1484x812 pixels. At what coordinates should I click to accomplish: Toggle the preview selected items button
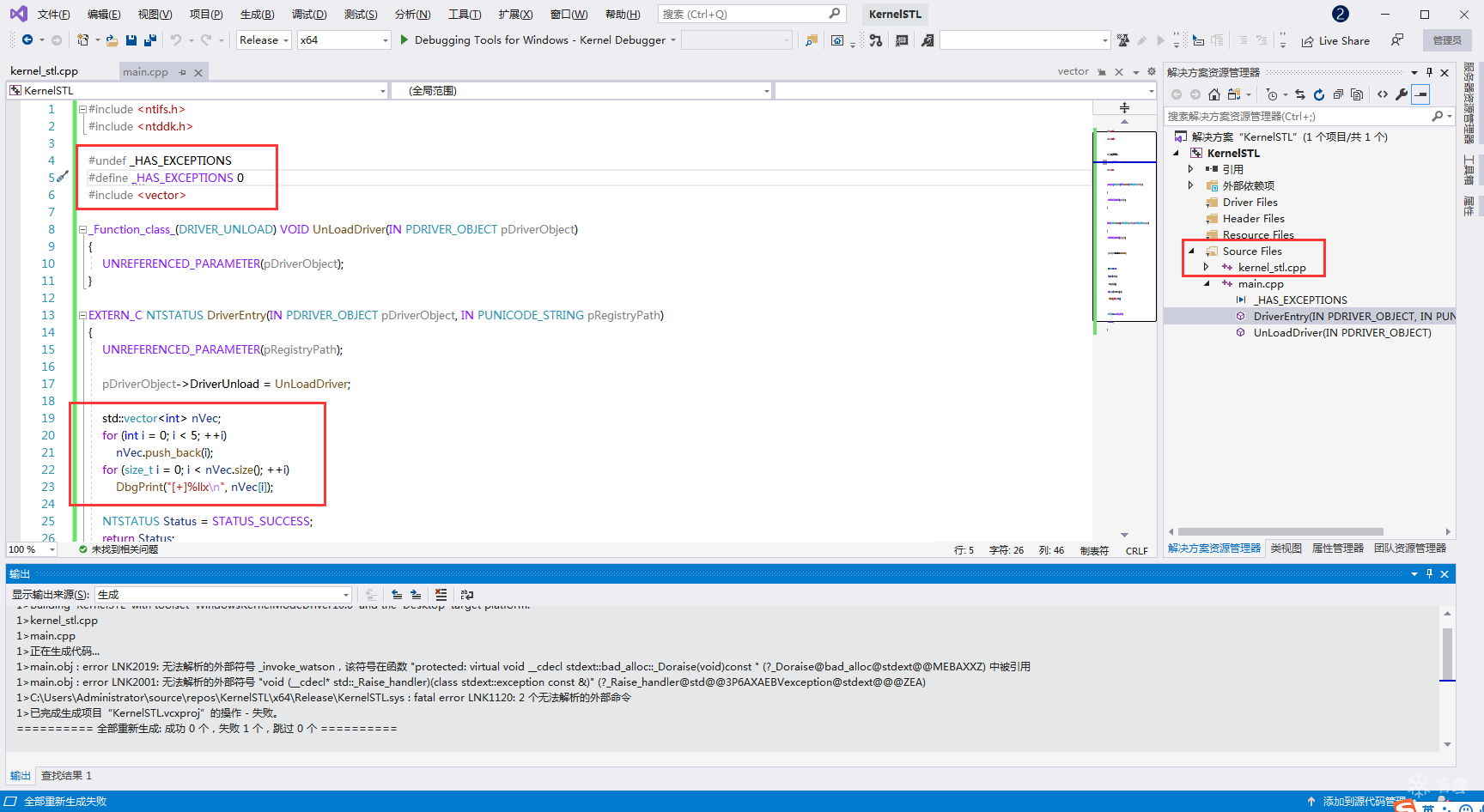1421,94
